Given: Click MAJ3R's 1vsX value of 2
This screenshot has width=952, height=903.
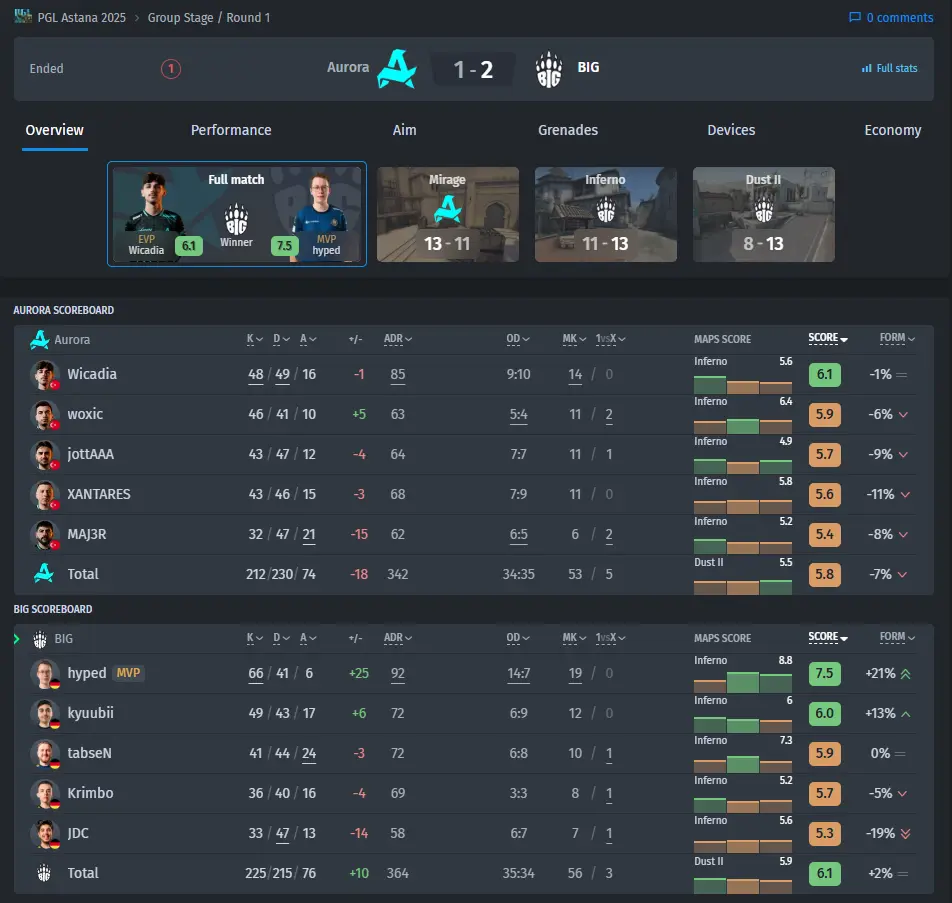Looking at the screenshot, I should point(609,534).
